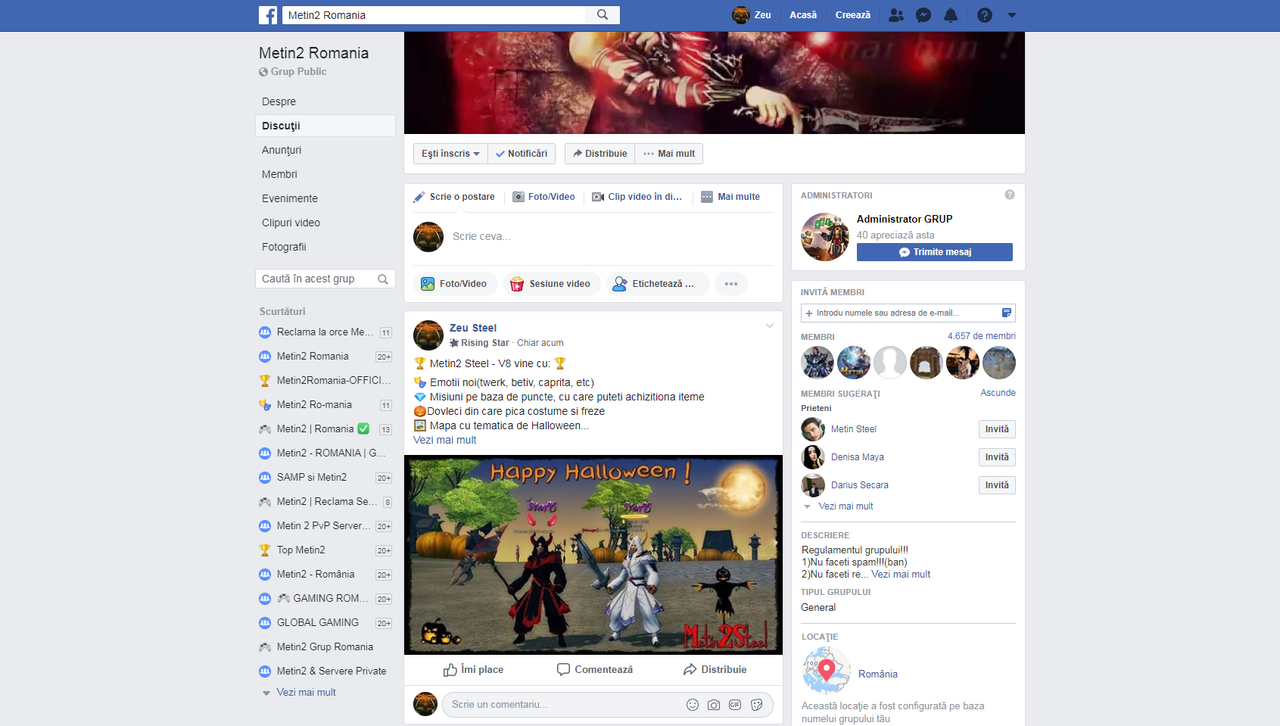Click the Facebook logo
Image resolution: width=1280 pixels, height=726 pixels.
(x=268, y=15)
